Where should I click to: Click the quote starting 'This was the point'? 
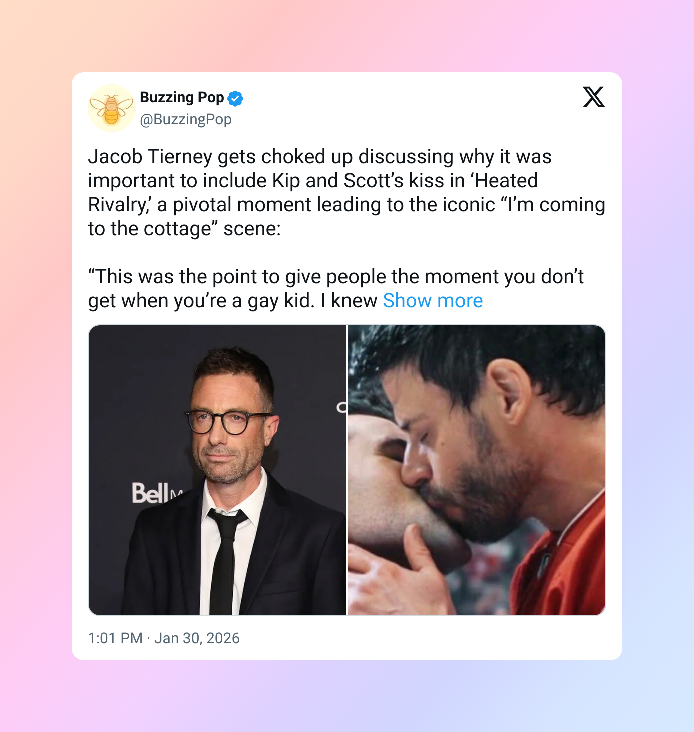click(336, 289)
